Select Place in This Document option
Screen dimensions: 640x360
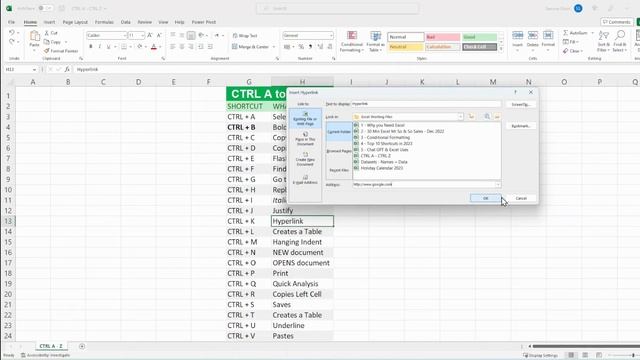(305, 139)
